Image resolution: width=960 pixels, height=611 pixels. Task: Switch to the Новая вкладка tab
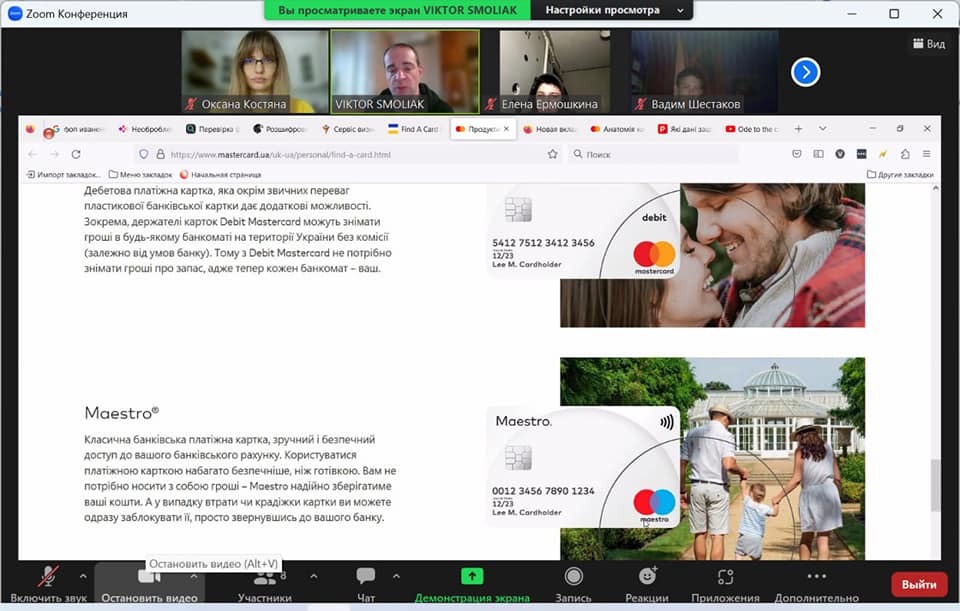[x=550, y=129]
